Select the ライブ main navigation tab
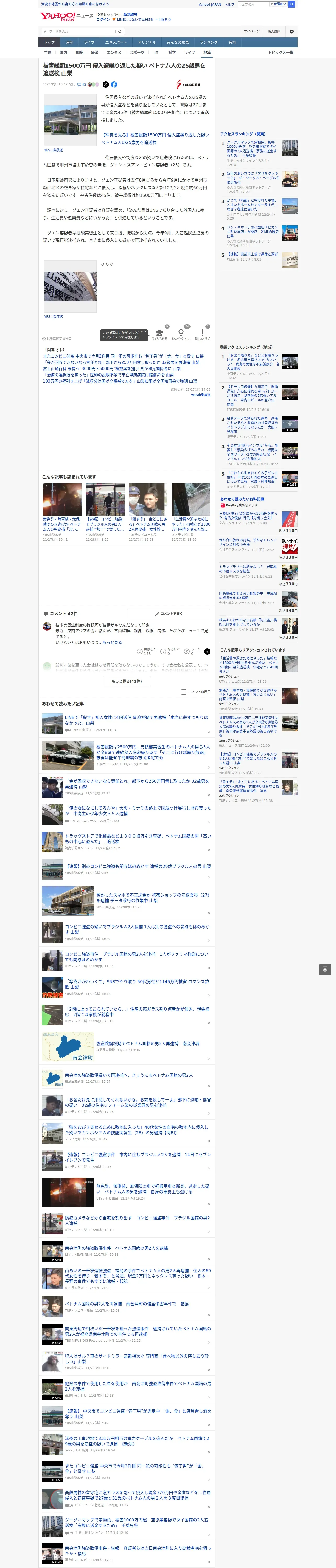This screenshot has width=336, height=1568. [x=89, y=43]
